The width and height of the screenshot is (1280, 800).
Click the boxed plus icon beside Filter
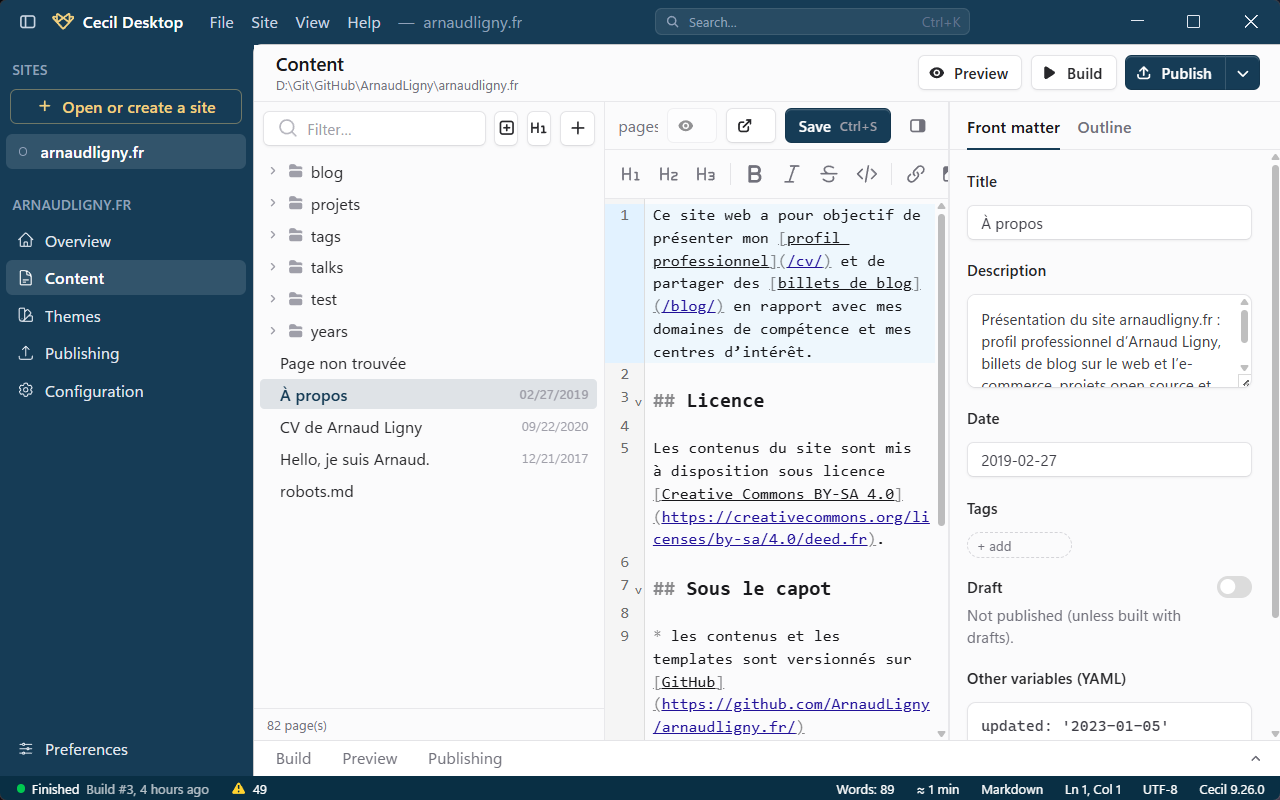click(x=507, y=128)
